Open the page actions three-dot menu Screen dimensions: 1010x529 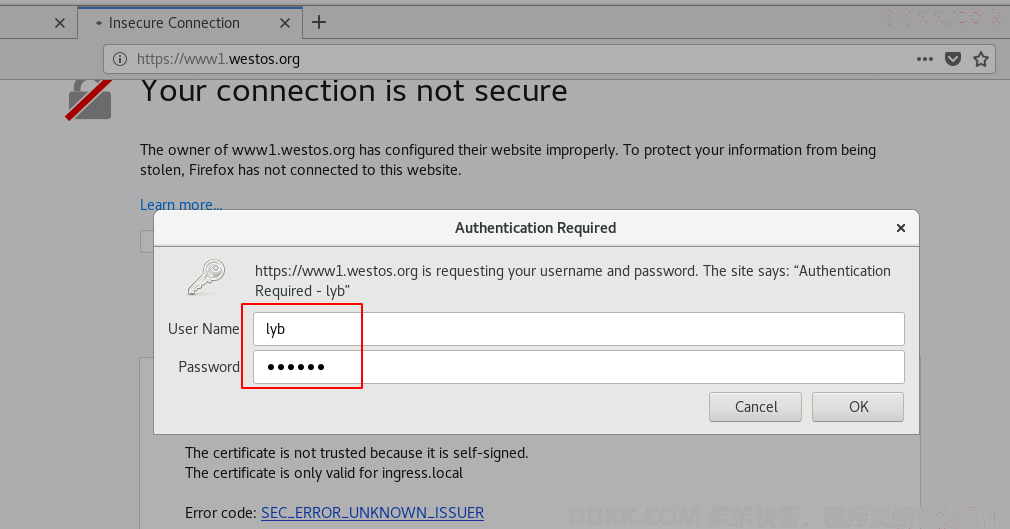925,59
